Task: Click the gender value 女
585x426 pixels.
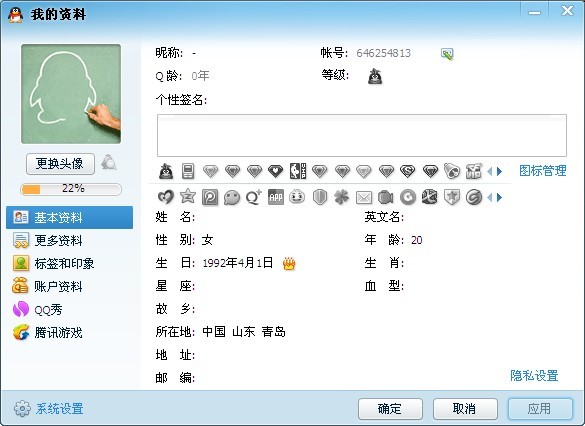Action: pos(207,240)
